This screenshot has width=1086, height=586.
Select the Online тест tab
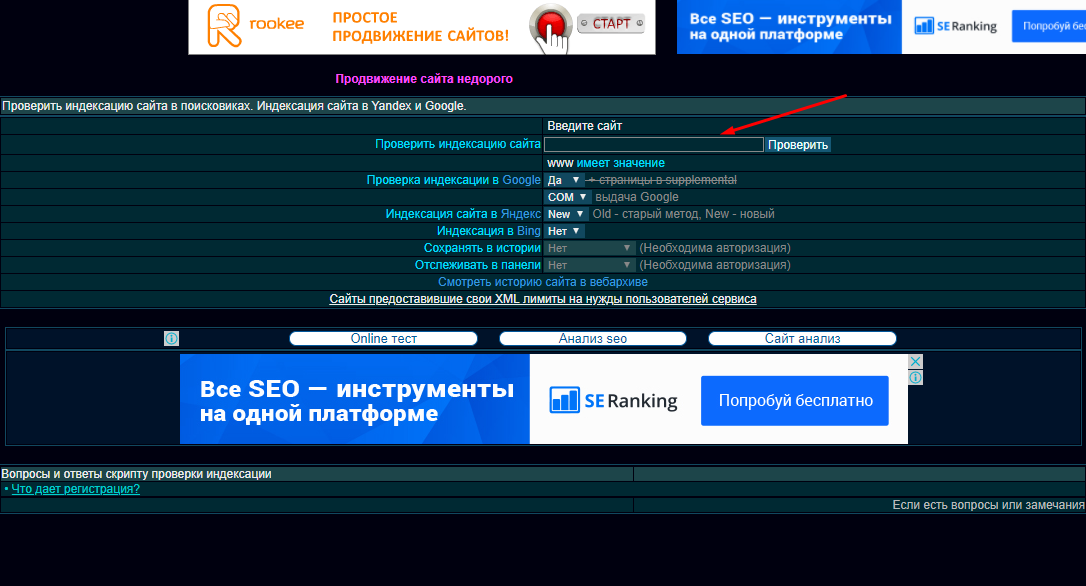pos(383,339)
